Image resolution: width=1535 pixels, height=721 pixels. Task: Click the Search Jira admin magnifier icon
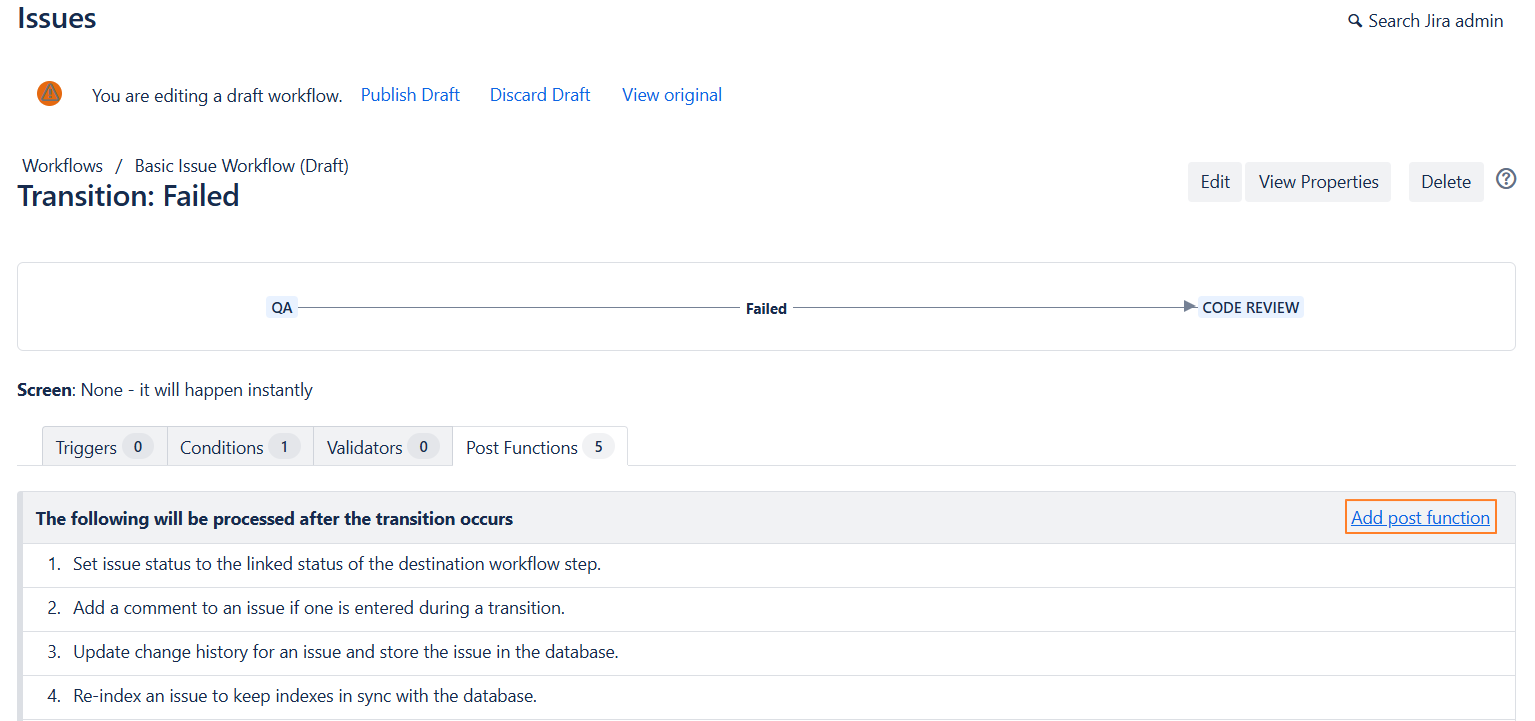pyautogui.click(x=1355, y=21)
